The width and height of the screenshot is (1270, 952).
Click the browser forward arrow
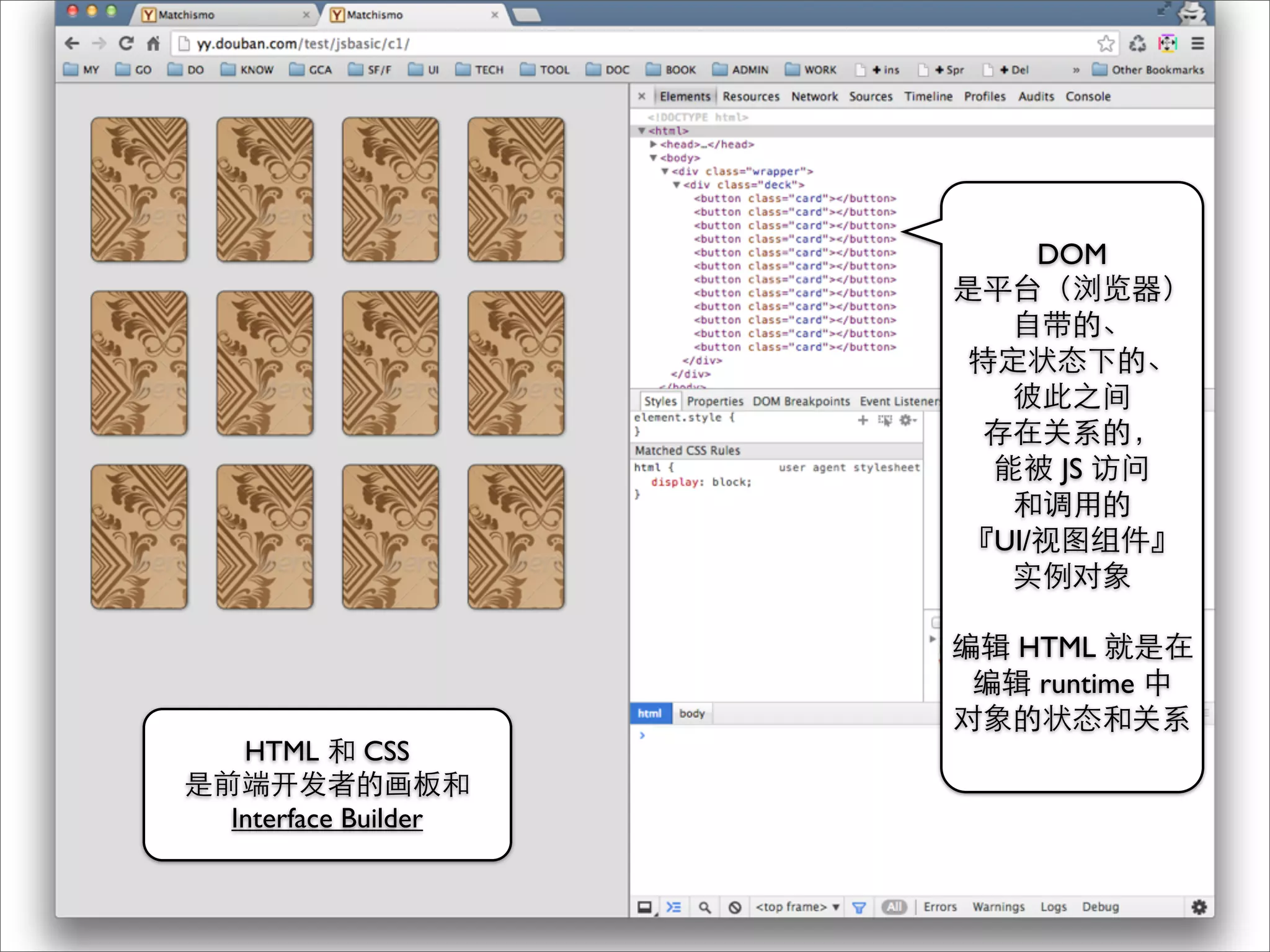click(x=99, y=43)
